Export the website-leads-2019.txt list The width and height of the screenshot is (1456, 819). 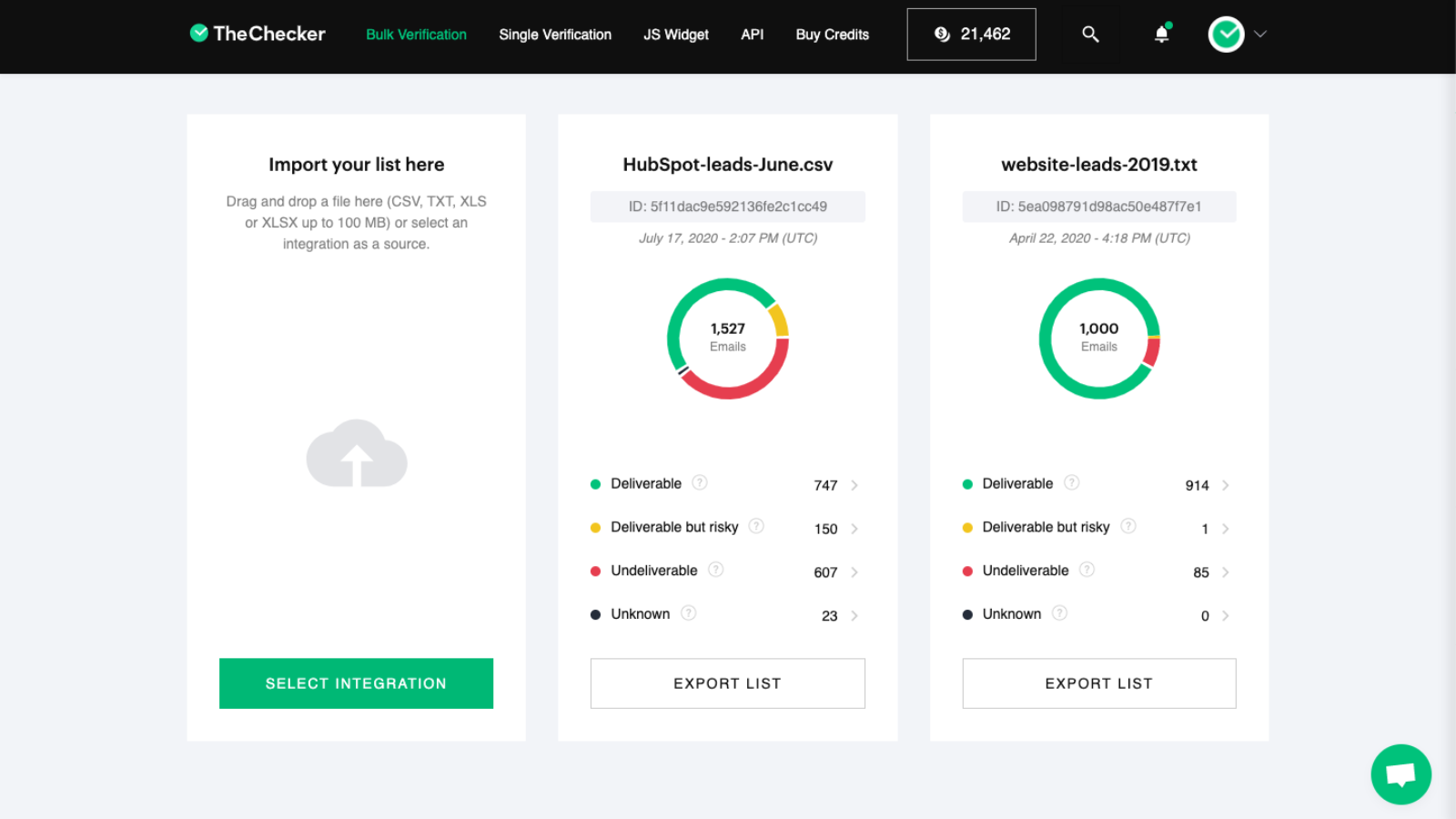point(1098,683)
